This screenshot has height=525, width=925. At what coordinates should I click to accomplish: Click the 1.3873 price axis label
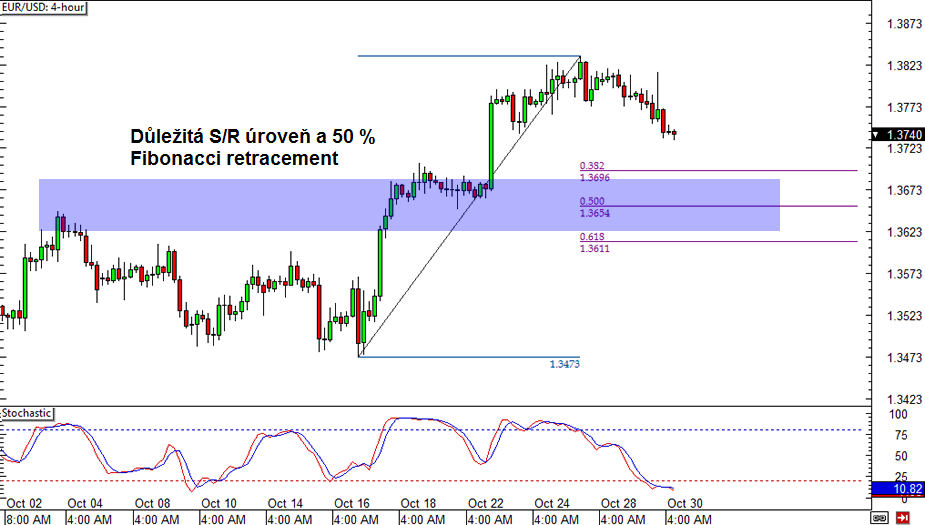tap(904, 24)
